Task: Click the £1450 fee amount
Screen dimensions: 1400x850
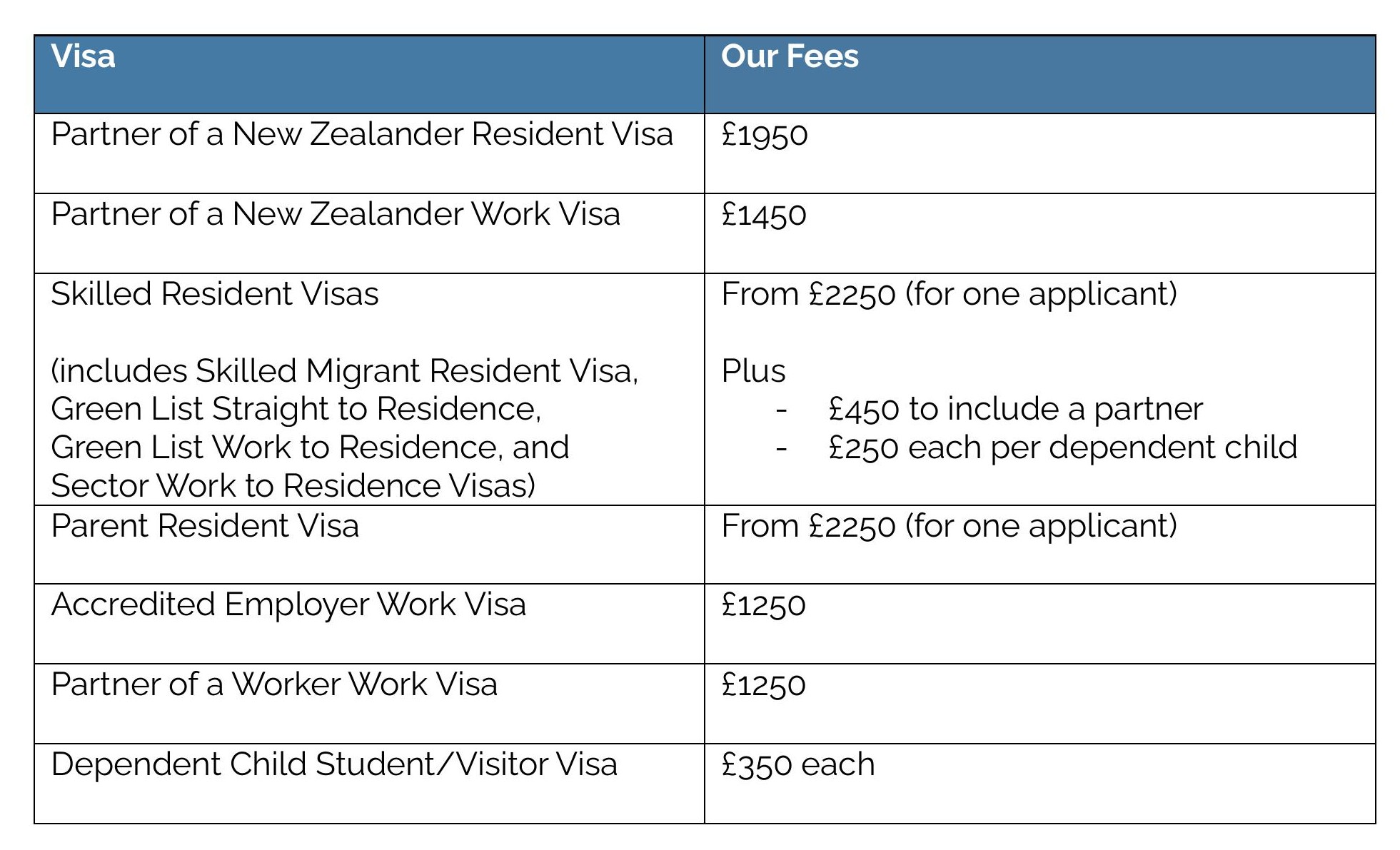Action: 763,215
